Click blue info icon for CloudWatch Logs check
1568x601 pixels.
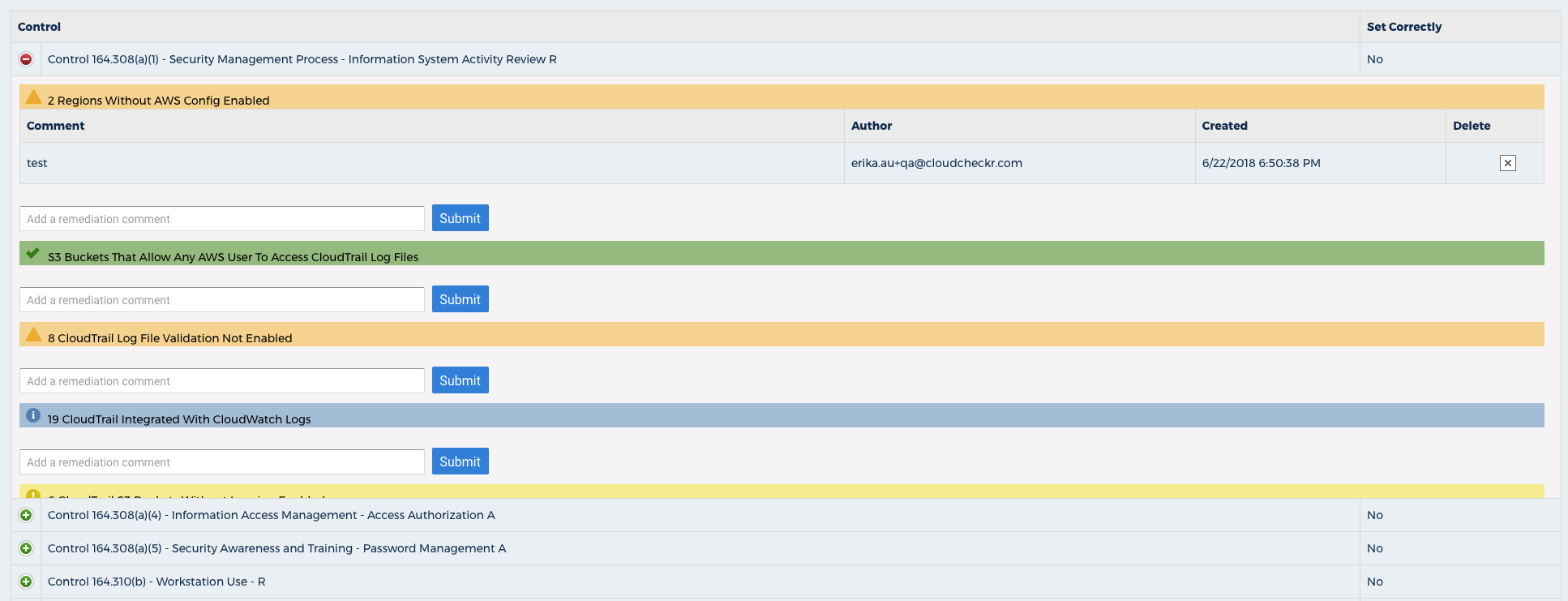(x=33, y=415)
